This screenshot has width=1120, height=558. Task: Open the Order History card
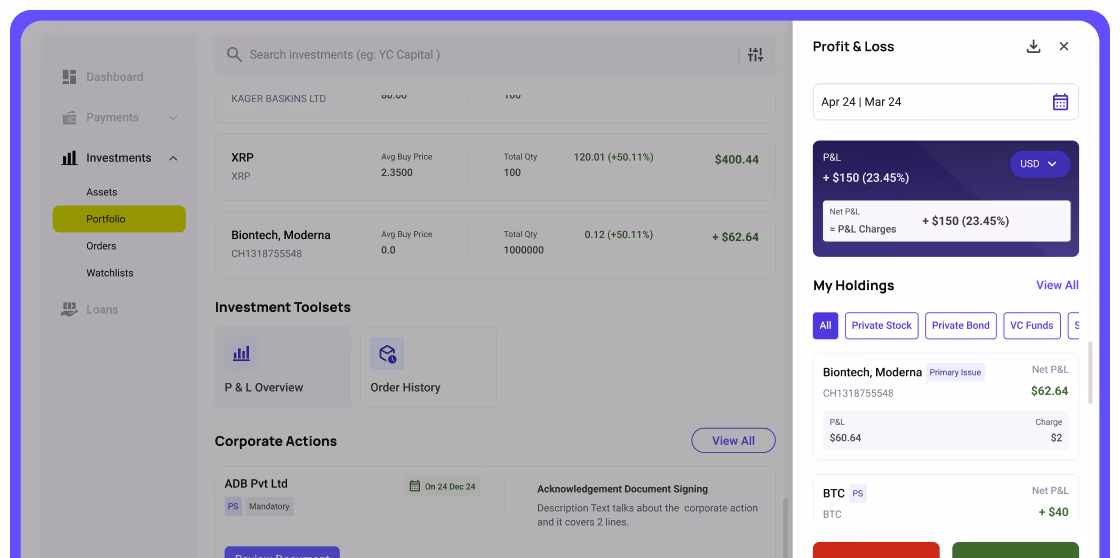click(428, 367)
